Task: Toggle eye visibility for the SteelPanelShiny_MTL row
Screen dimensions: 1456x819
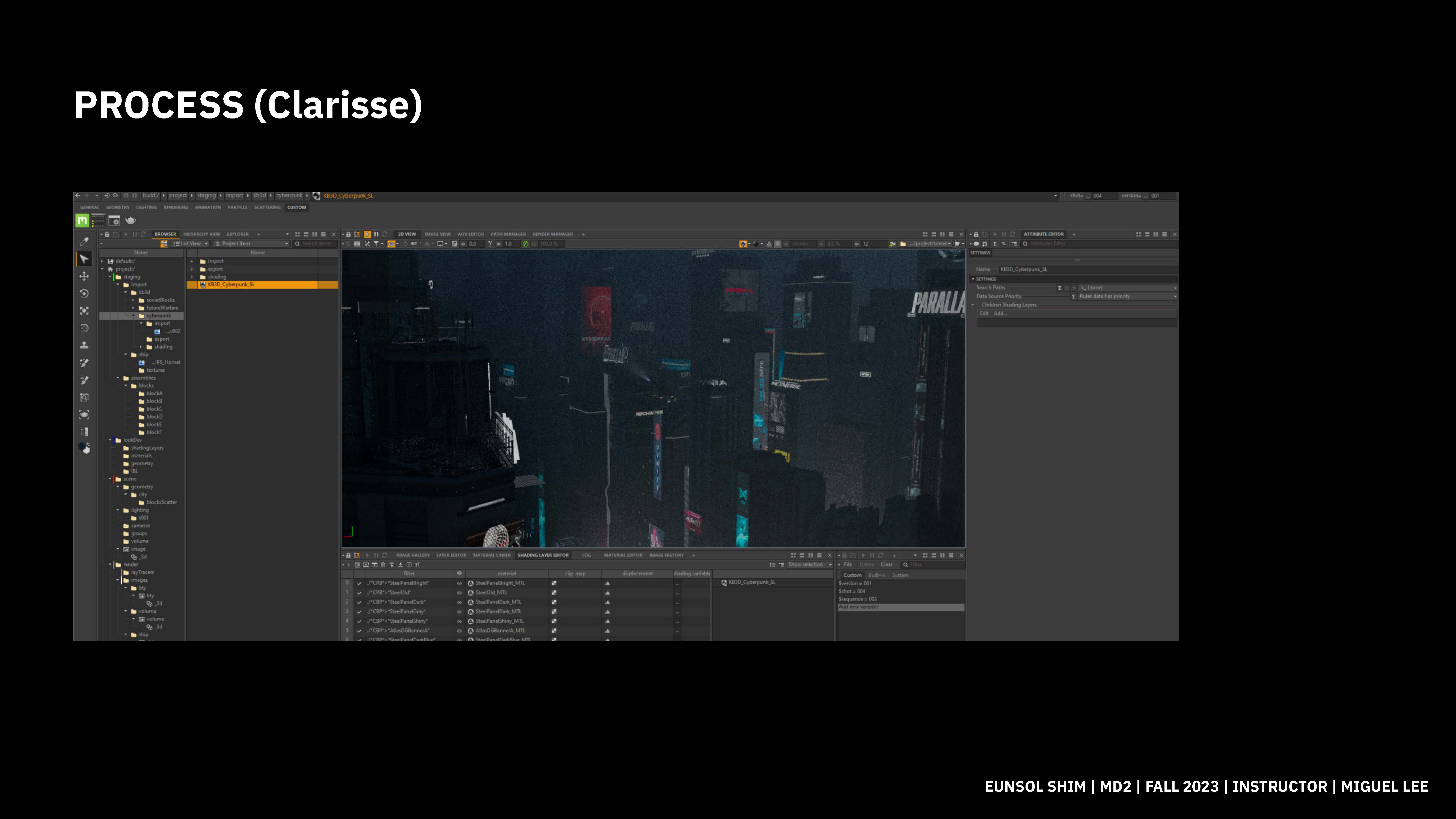Action: (x=459, y=621)
